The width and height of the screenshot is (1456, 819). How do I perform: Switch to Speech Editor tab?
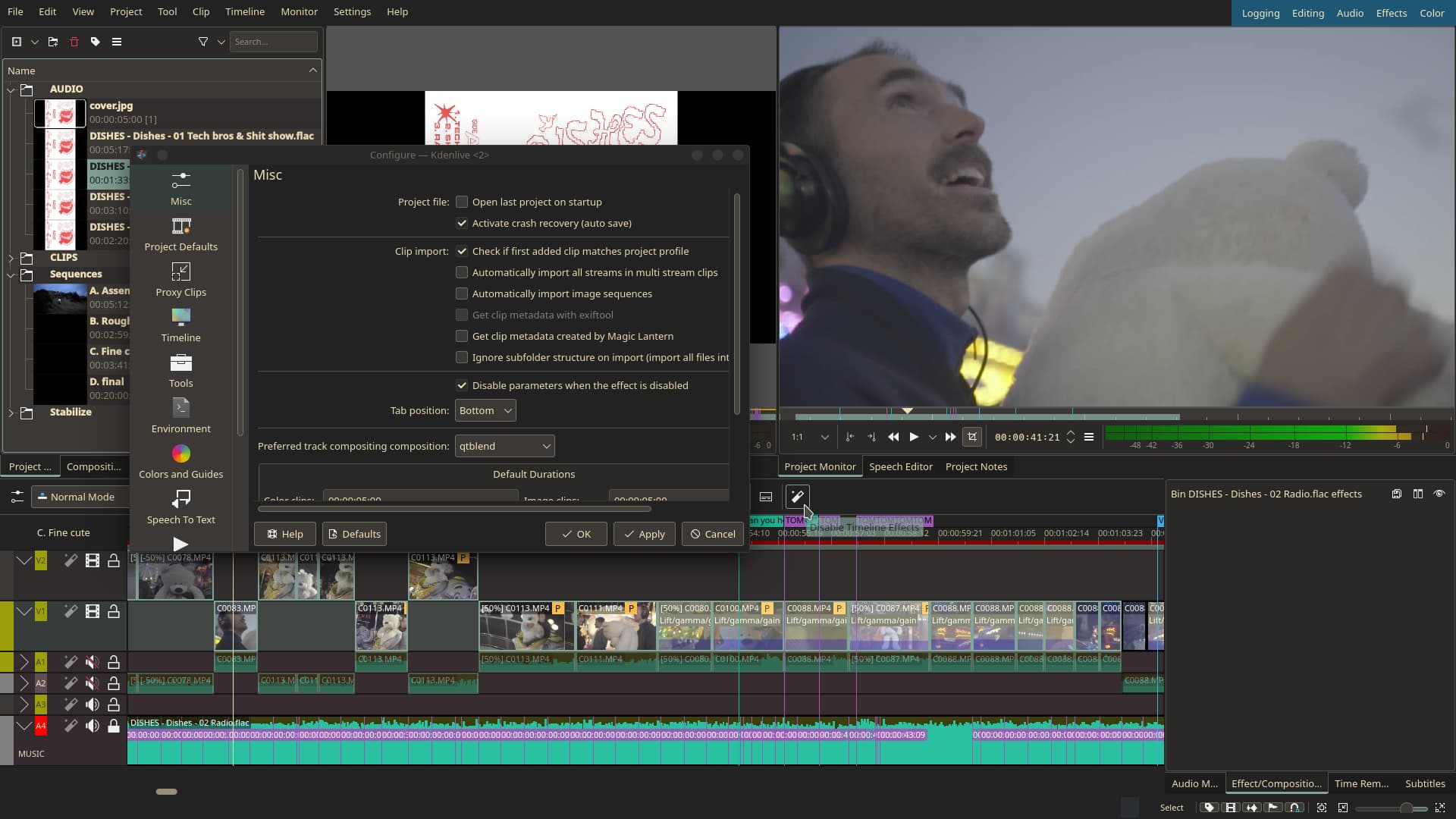900,466
